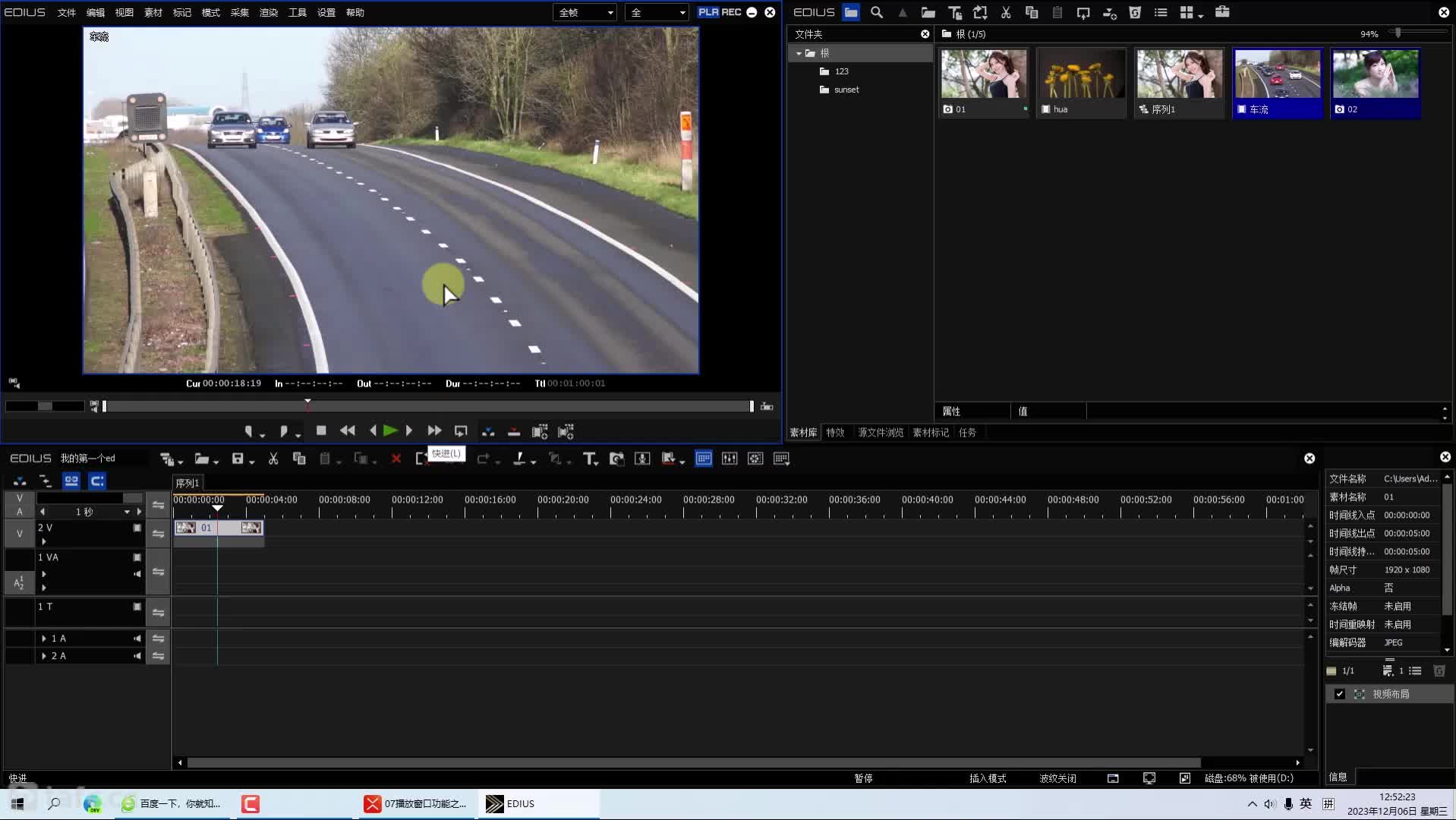Viewport: 1456px width, 820px height.
Task: Open the 全帧 dropdown in player
Action: 585,12
